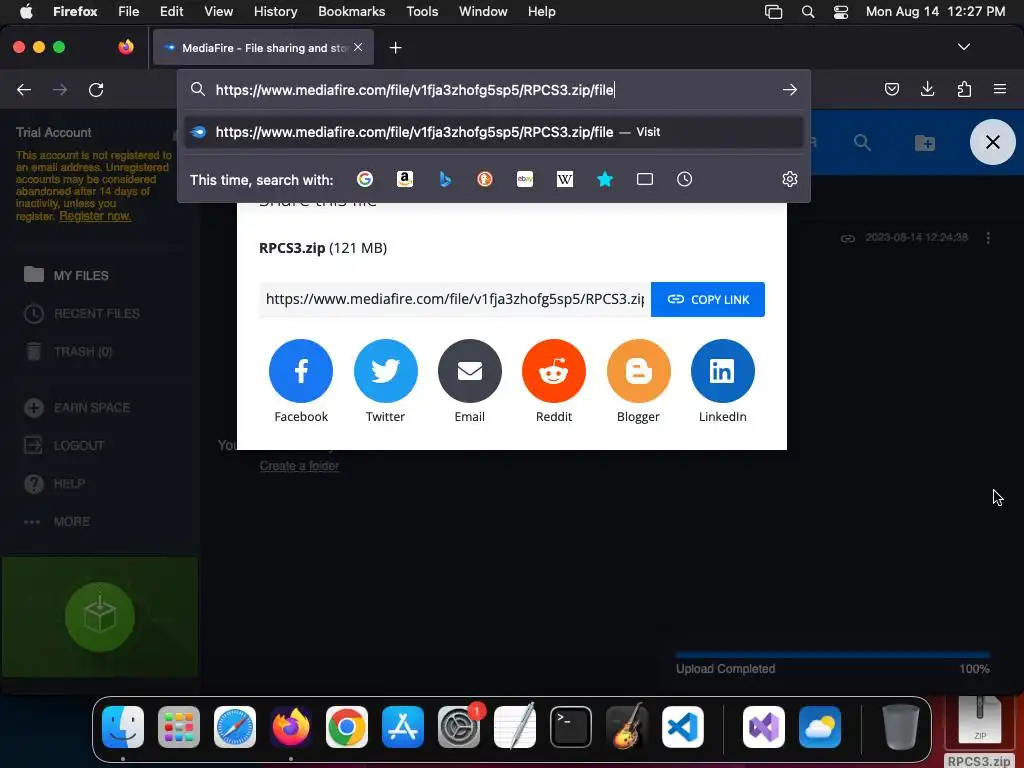Open macOS Spotlight search
This screenshot has height=768, width=1024.
tap(808, 11)
